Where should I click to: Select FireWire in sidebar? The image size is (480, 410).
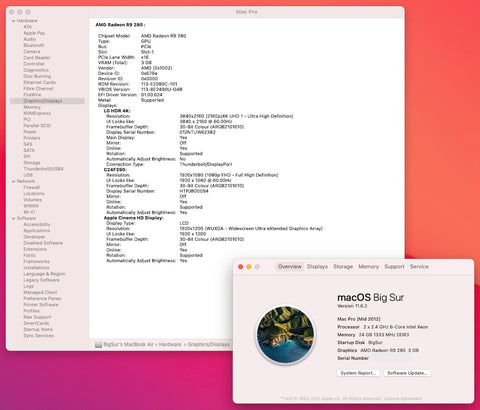32,95
